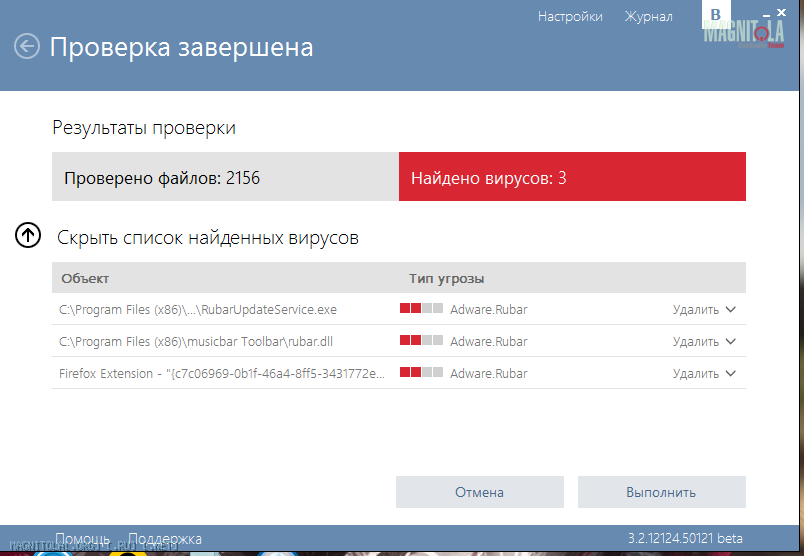Click the Отмена button
Image resolution: width=804 pixels, height=556 pixels.
tap(479, 492)
